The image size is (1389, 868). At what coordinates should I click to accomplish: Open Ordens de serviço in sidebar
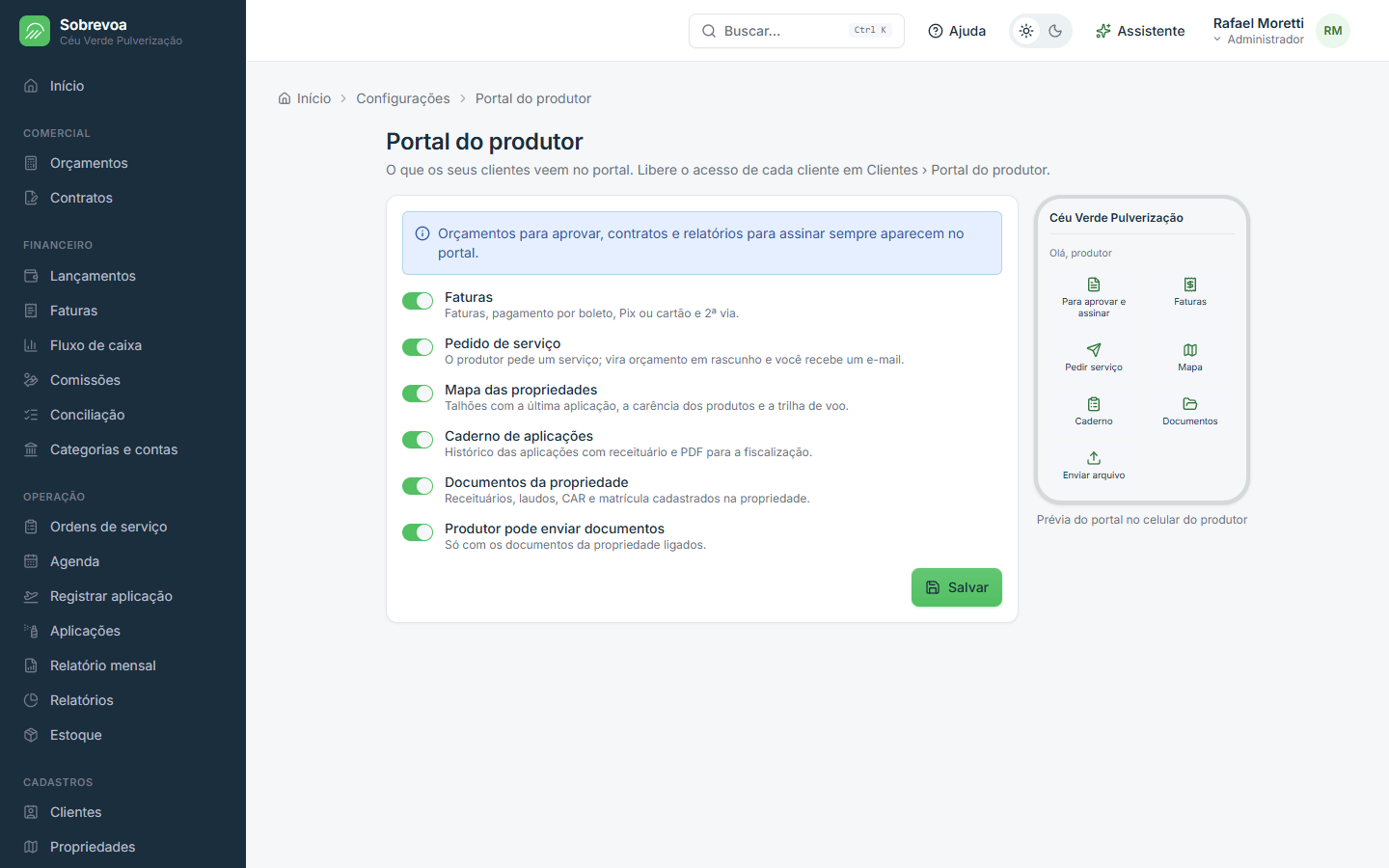[x=123, y=527]
